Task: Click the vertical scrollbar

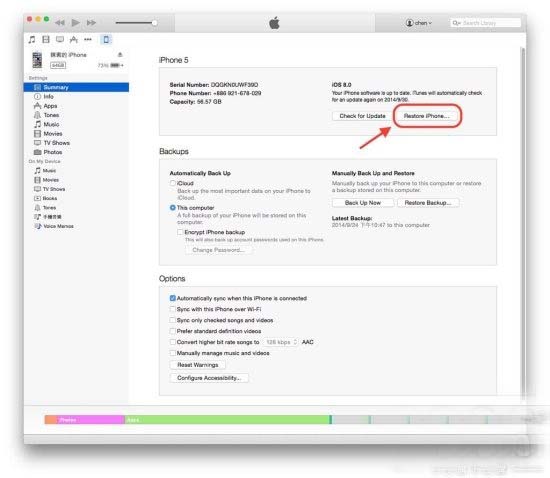Action: tap(523, 224)
